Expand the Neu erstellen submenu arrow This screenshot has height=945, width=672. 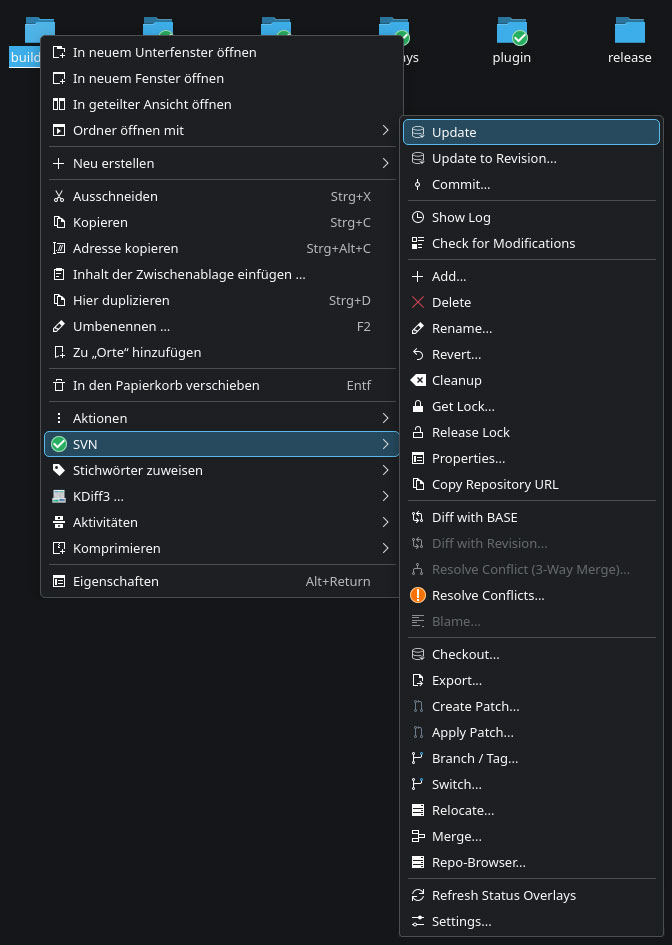click(385, 163)
